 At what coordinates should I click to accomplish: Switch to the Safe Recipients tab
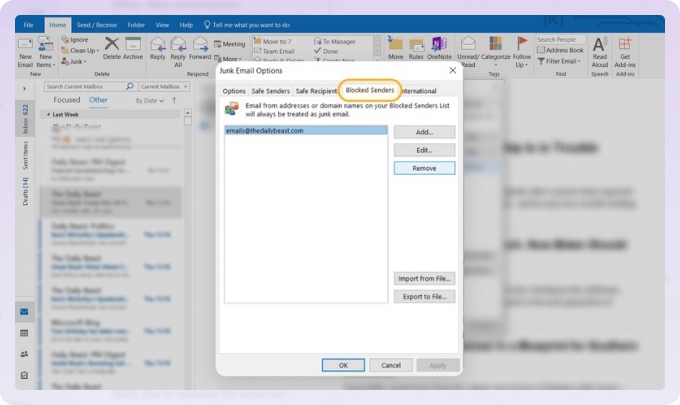pyautogui.click(x=316, y=91)
